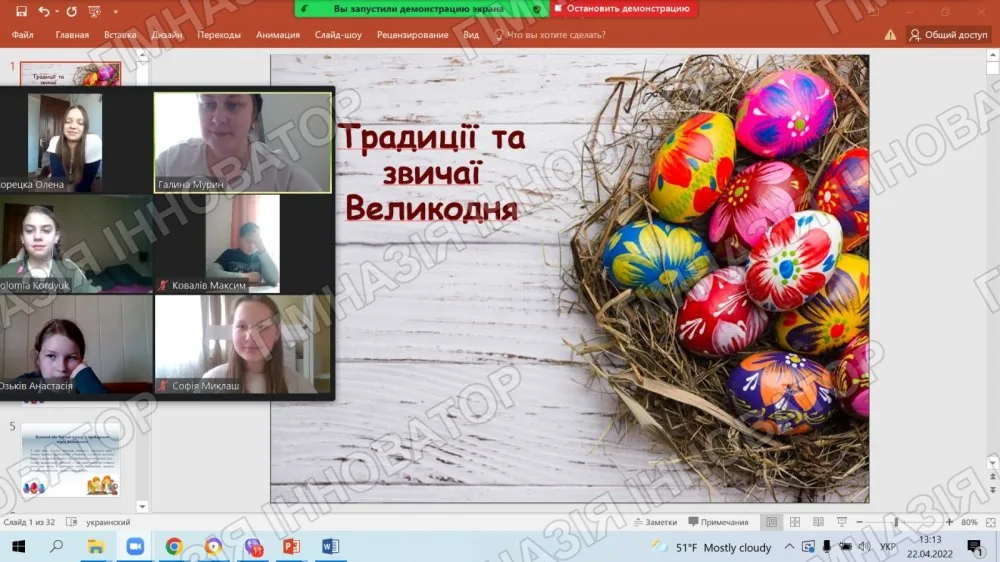Switch to the Анимация ribbon tab
Viewport: 1000px width, 562px height.
point(277,35)
